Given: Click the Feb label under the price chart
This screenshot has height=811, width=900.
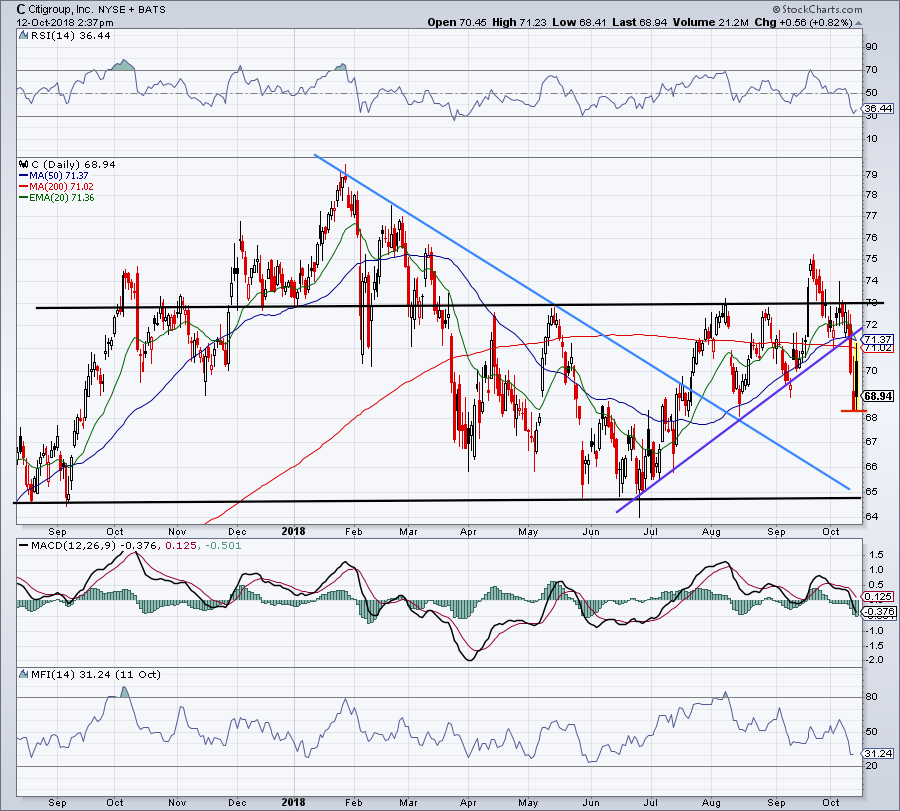Looking at the screenshot, I should pyautogui.click(x=354, y=531).
